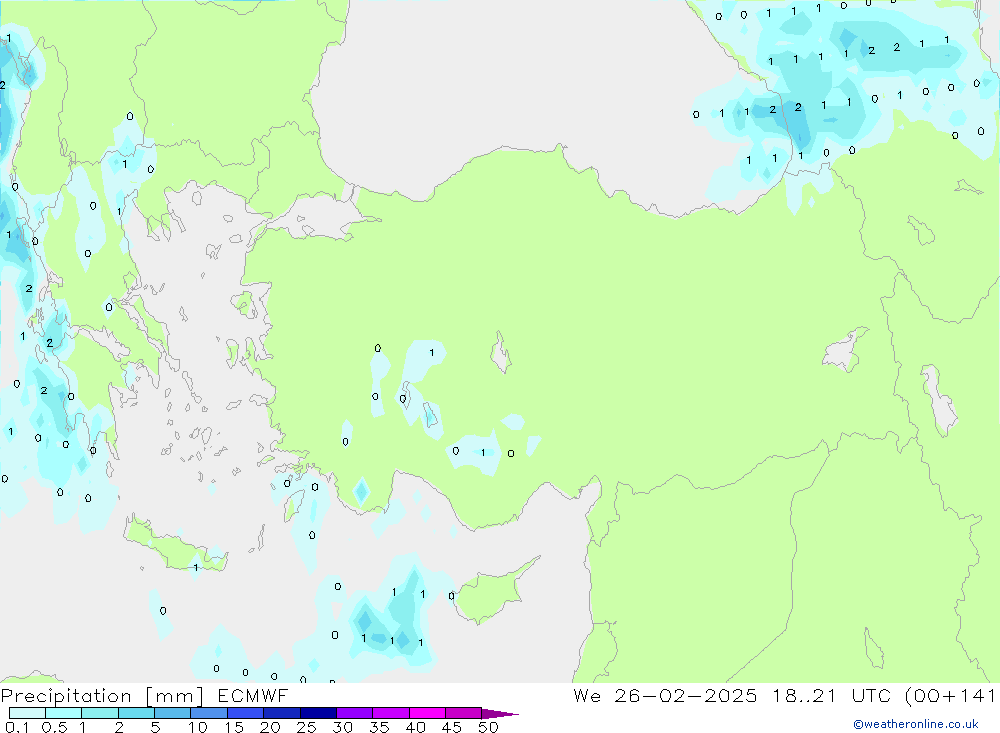Click the island of Crete on map

coord(175,544)
